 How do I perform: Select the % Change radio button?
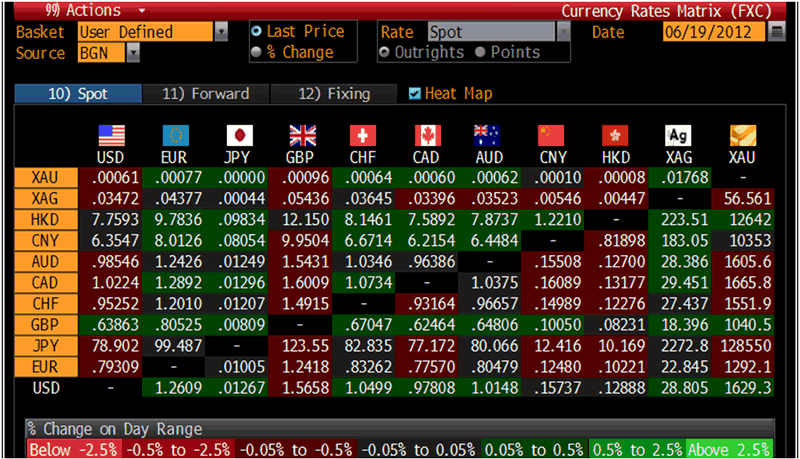coord(256,52)
